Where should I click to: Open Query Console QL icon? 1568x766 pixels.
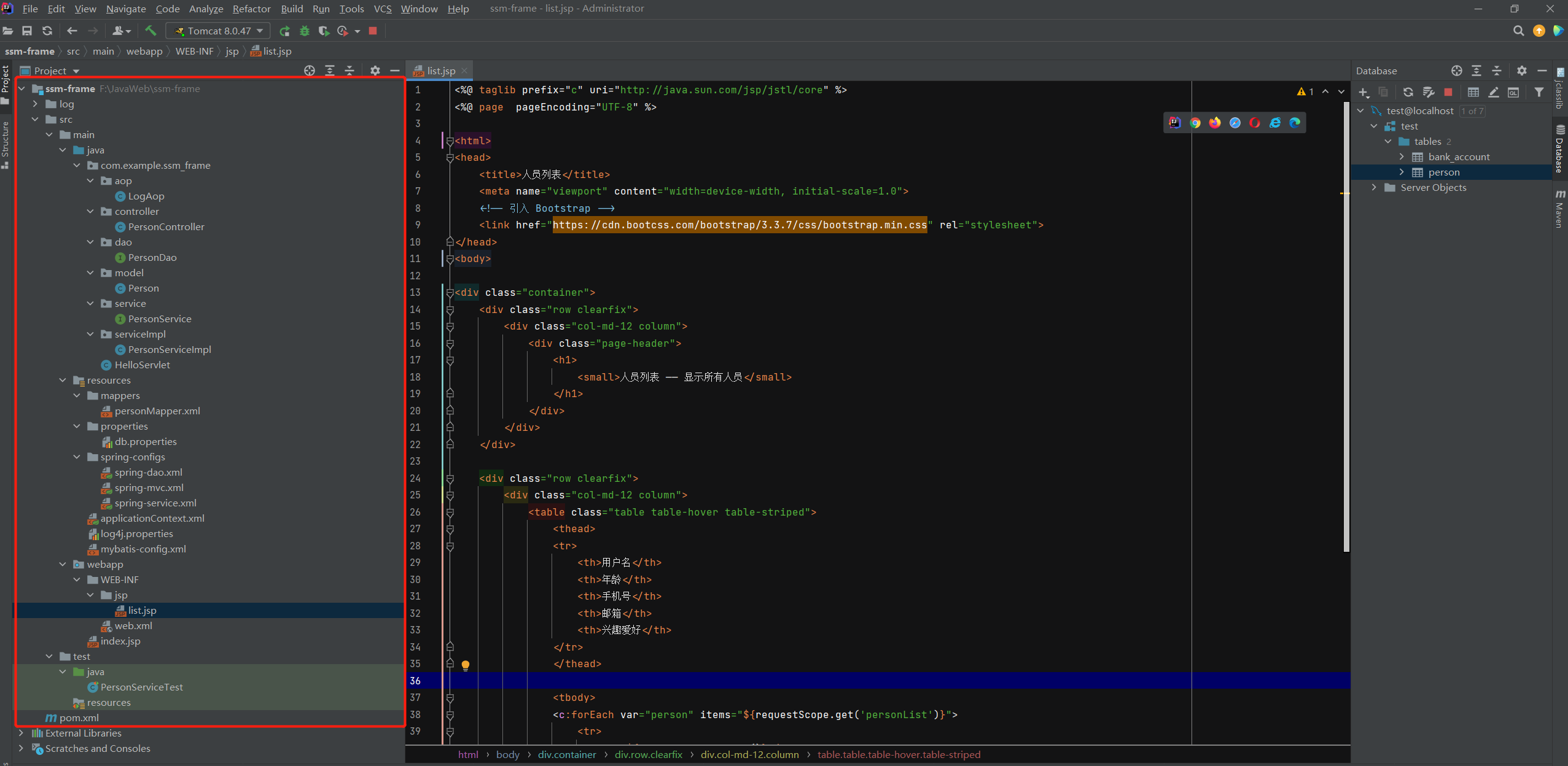pyautogui.click(x=1513, y=92)
